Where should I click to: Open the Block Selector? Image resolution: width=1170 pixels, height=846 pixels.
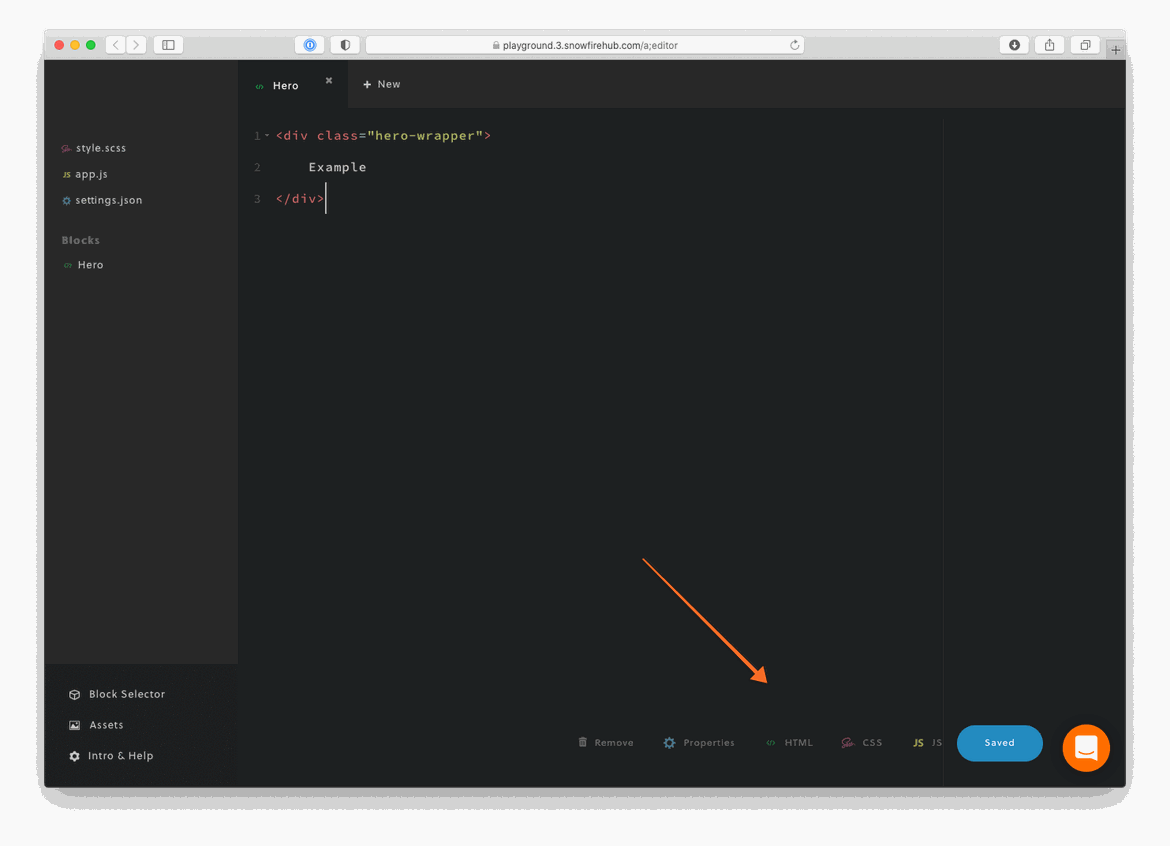click(x=126, y=694)
